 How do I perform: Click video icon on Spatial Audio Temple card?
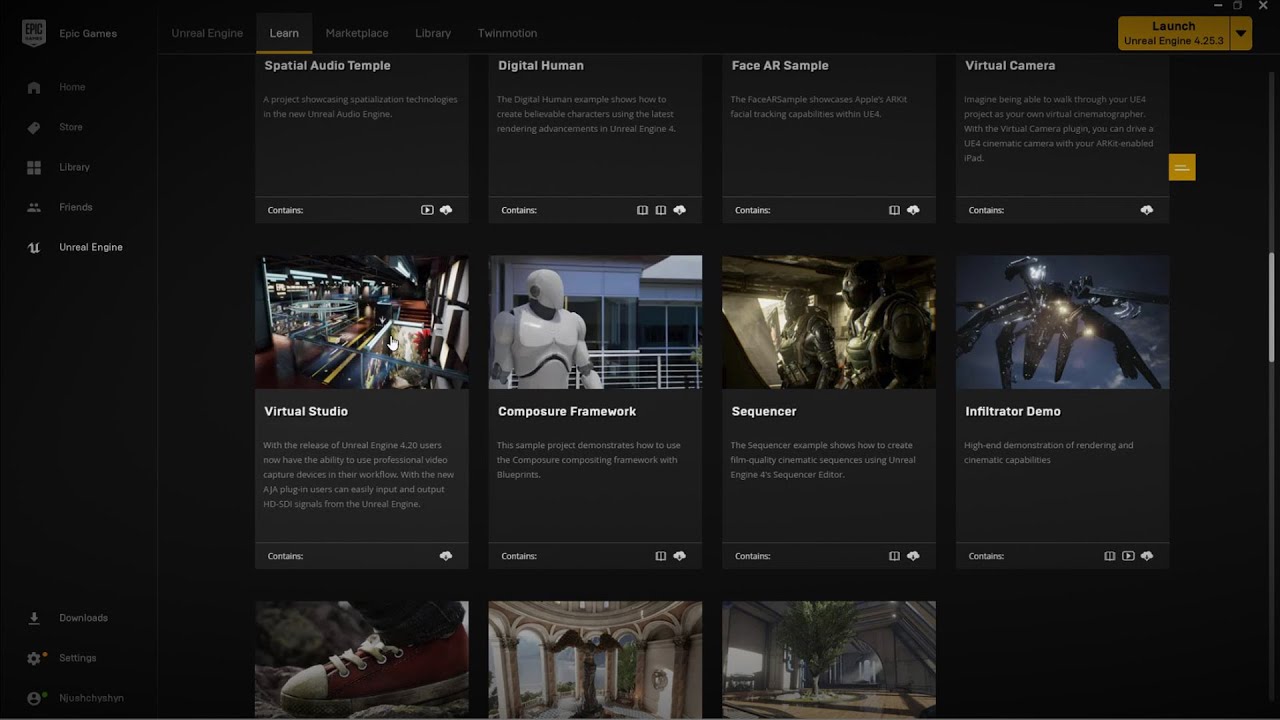(427, 210)
